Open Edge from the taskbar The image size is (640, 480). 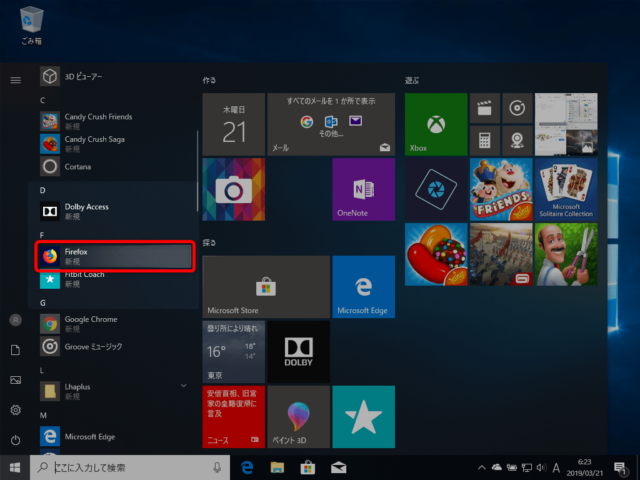(x=247, y=468)
